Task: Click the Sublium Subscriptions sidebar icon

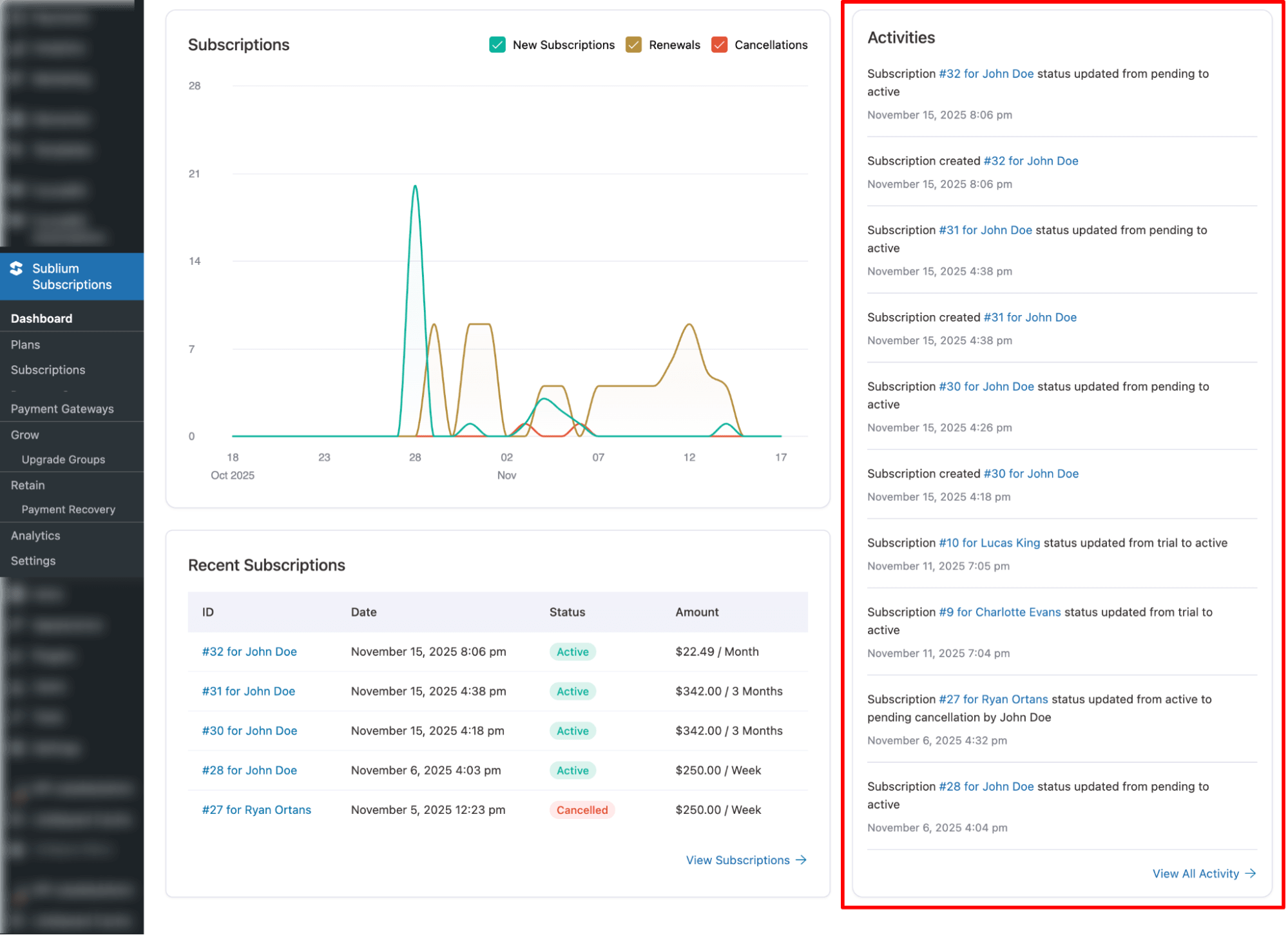Action: 16,269
